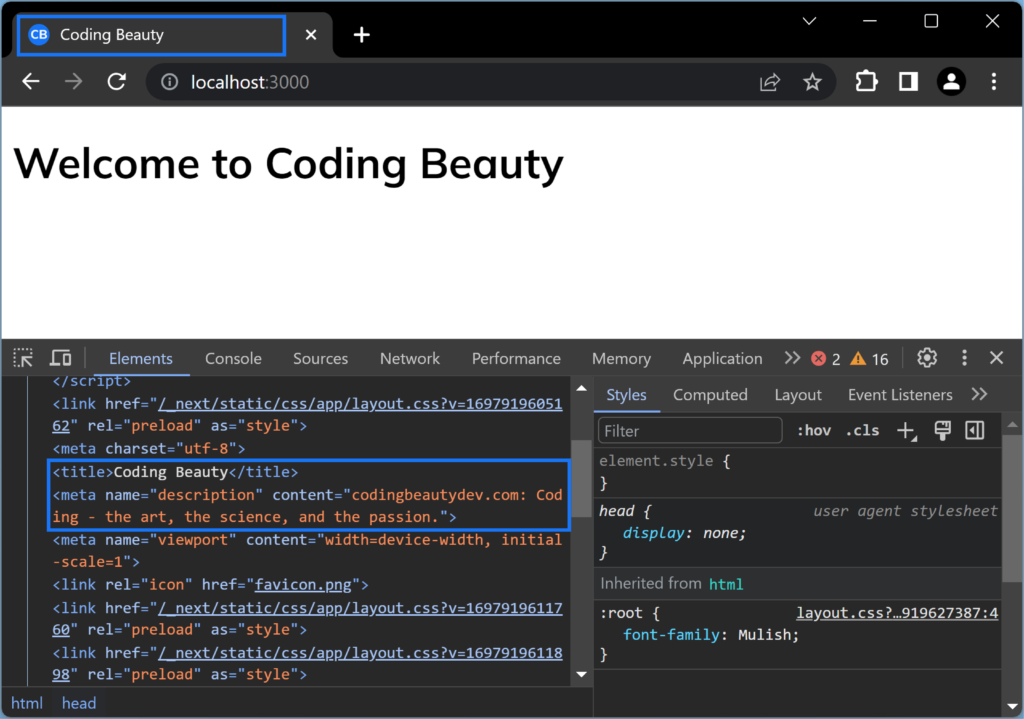Toggle the .cls element classes panel

(x=863, y=431)
